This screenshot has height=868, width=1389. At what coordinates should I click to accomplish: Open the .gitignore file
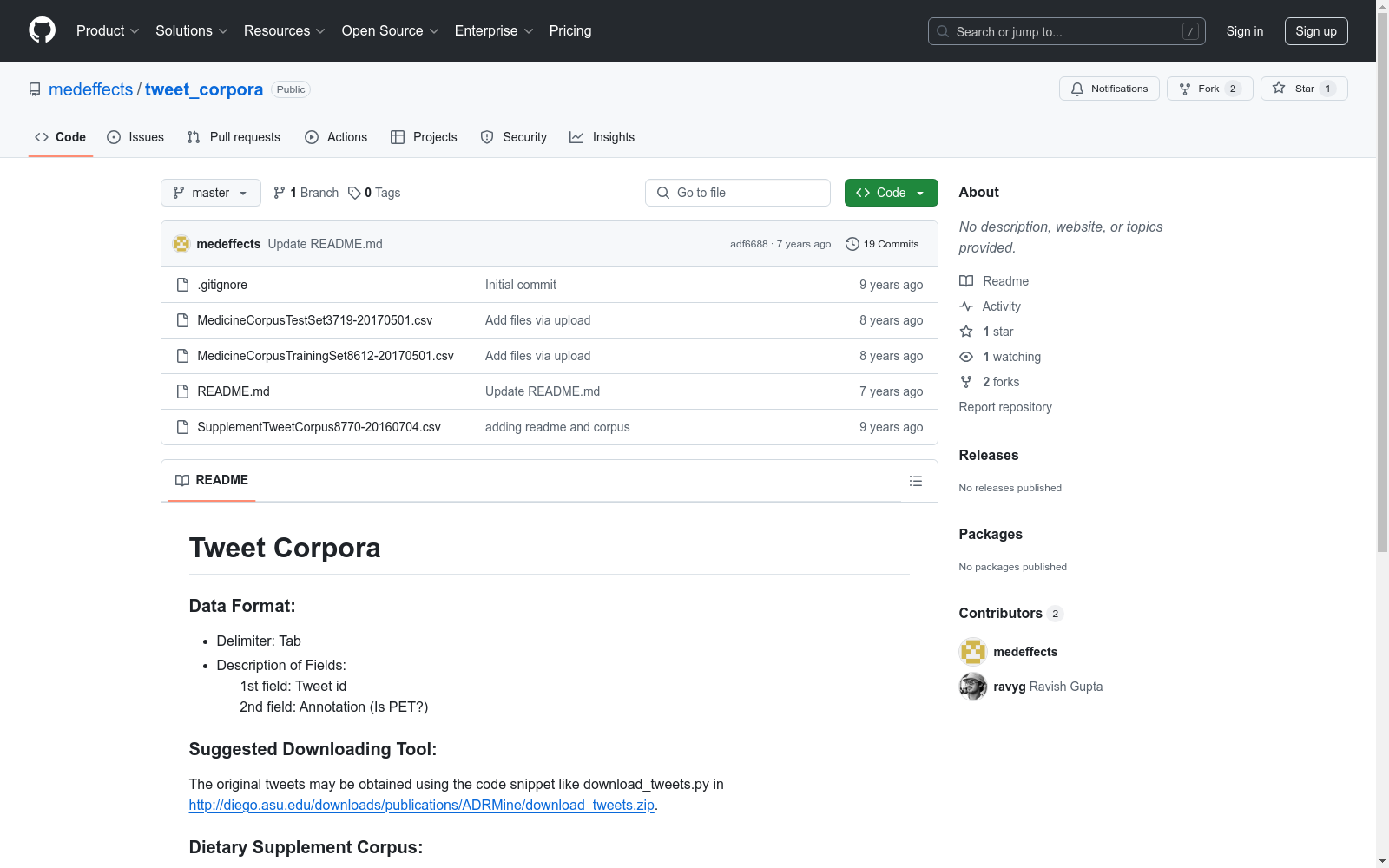point(222,285)
